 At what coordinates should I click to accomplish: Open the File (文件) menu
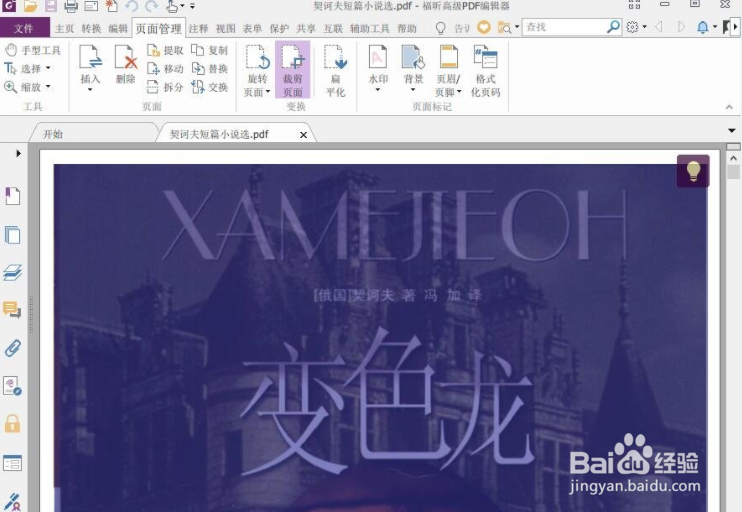tap(24, 28)
